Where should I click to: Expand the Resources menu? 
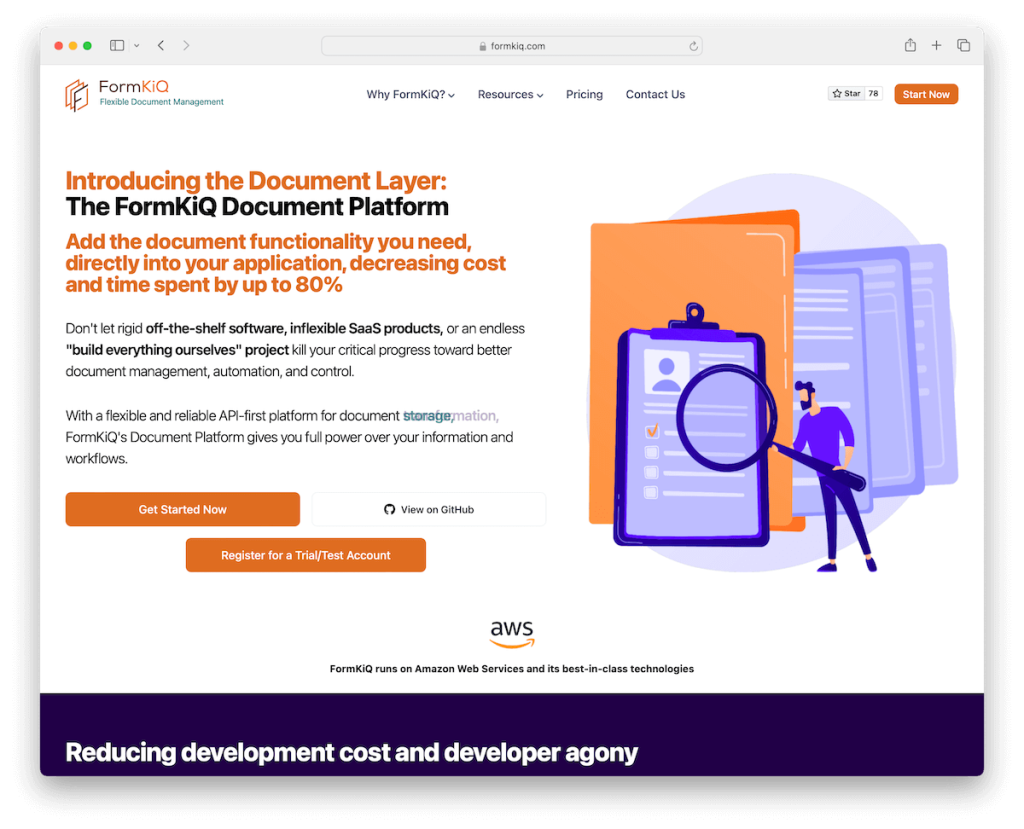pos(510,94)
